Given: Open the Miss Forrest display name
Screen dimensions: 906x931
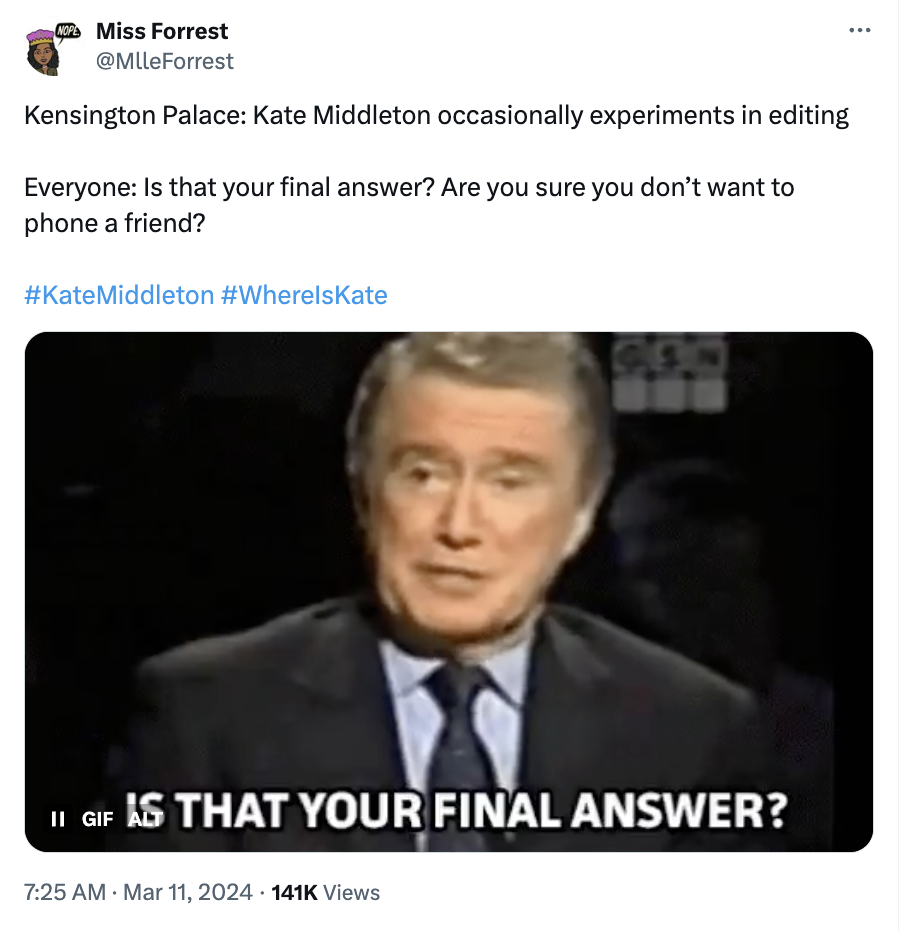Looking at the screenshot, I should click(161, 31).
